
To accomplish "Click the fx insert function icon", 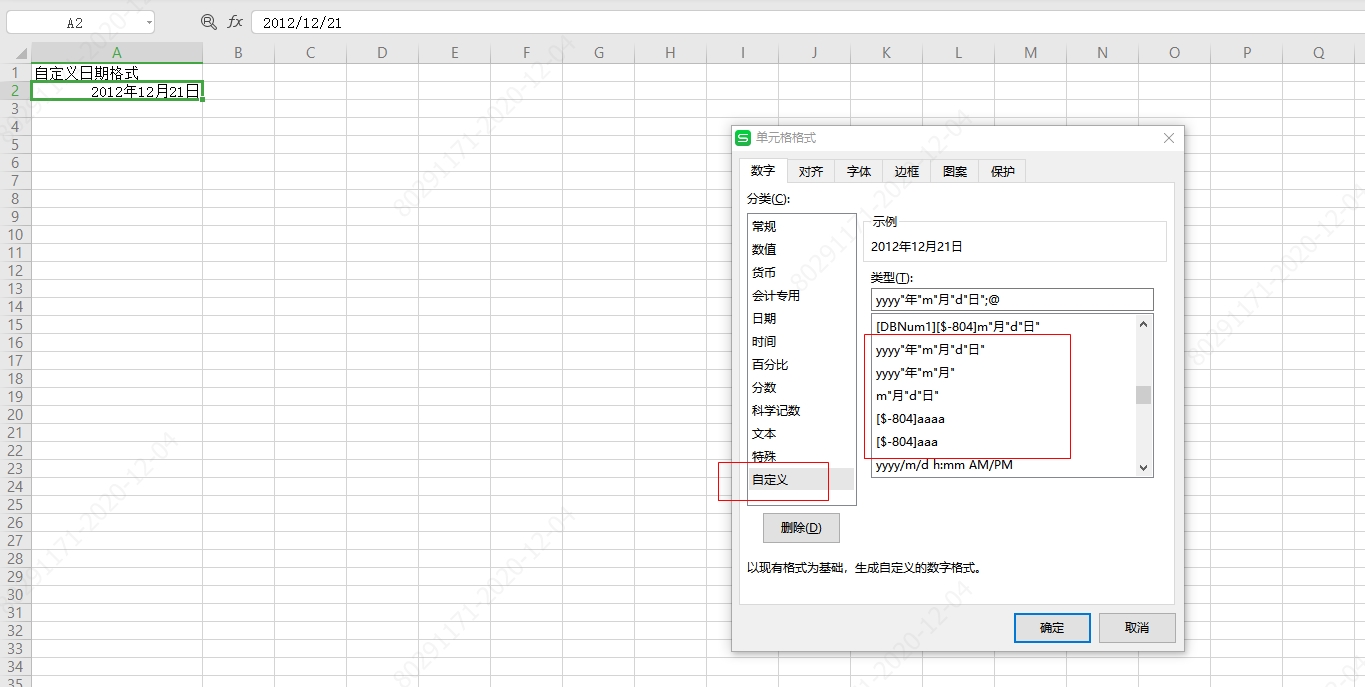I will [233, 20].
